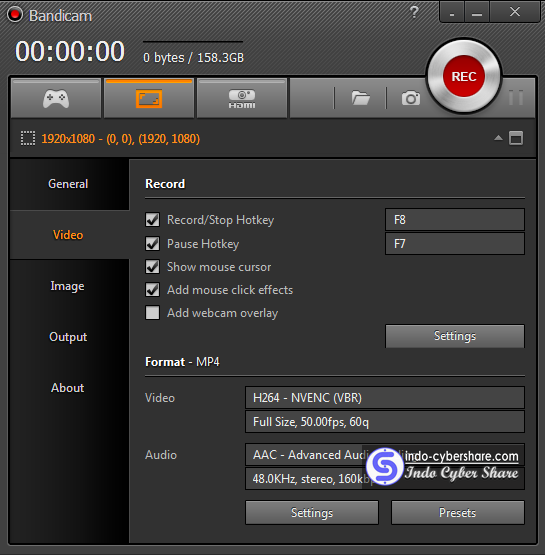Toggle Show mouse cursor checkbox
The height and width of the screenshot is (555, 545).
pyautogui.click(x=153, y=267)
